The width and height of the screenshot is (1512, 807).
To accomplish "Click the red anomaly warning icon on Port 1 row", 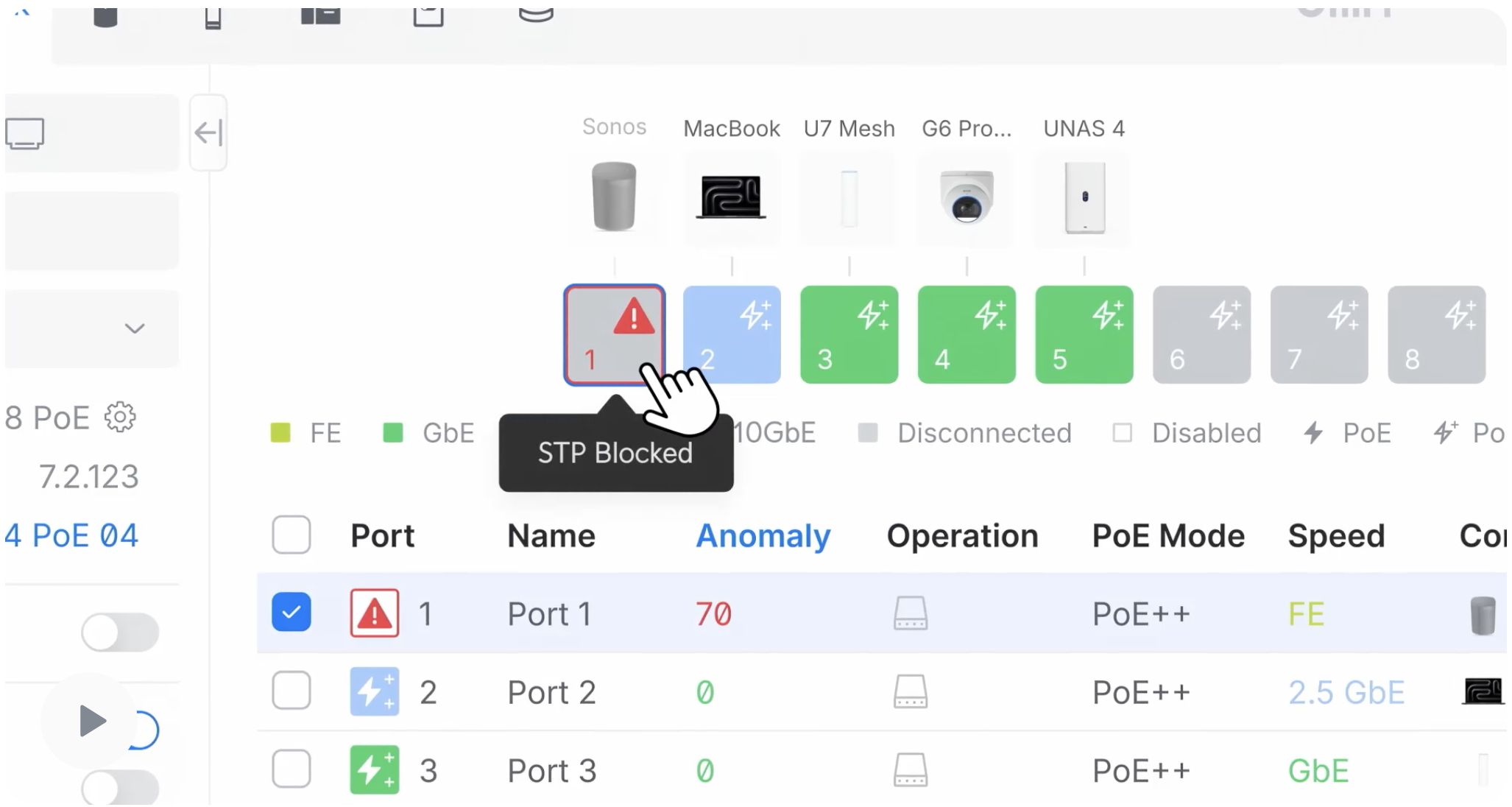I will point(374,612).
